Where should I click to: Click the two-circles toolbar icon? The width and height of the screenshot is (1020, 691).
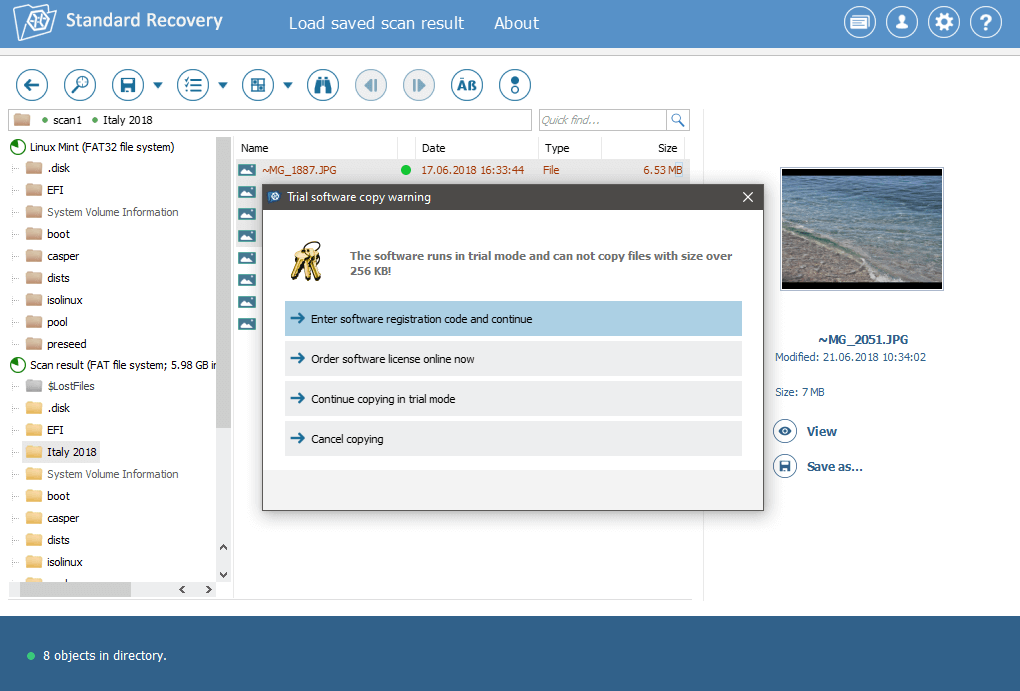pos(515,85)
